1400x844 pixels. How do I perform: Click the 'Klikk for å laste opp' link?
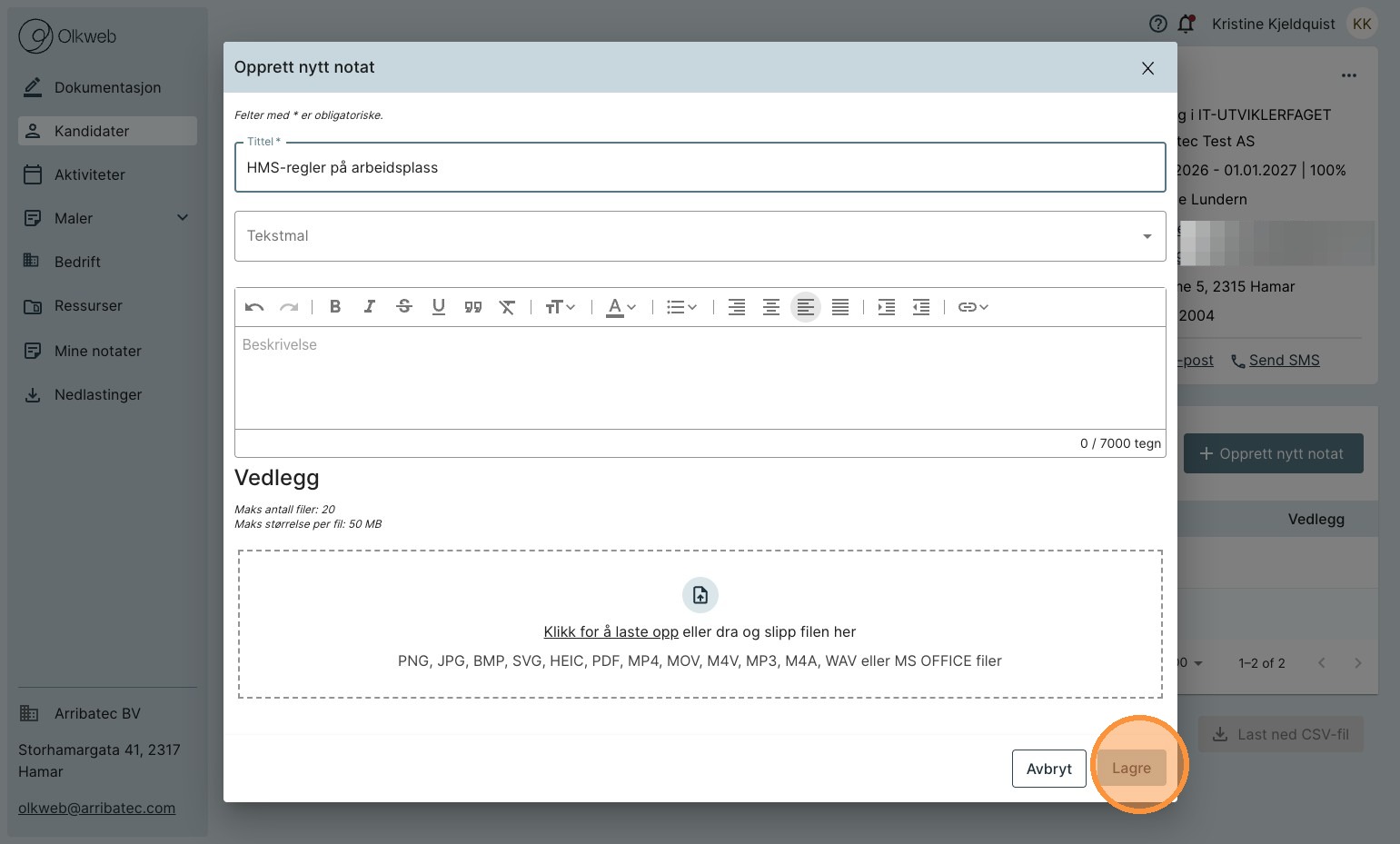(611, 632)
